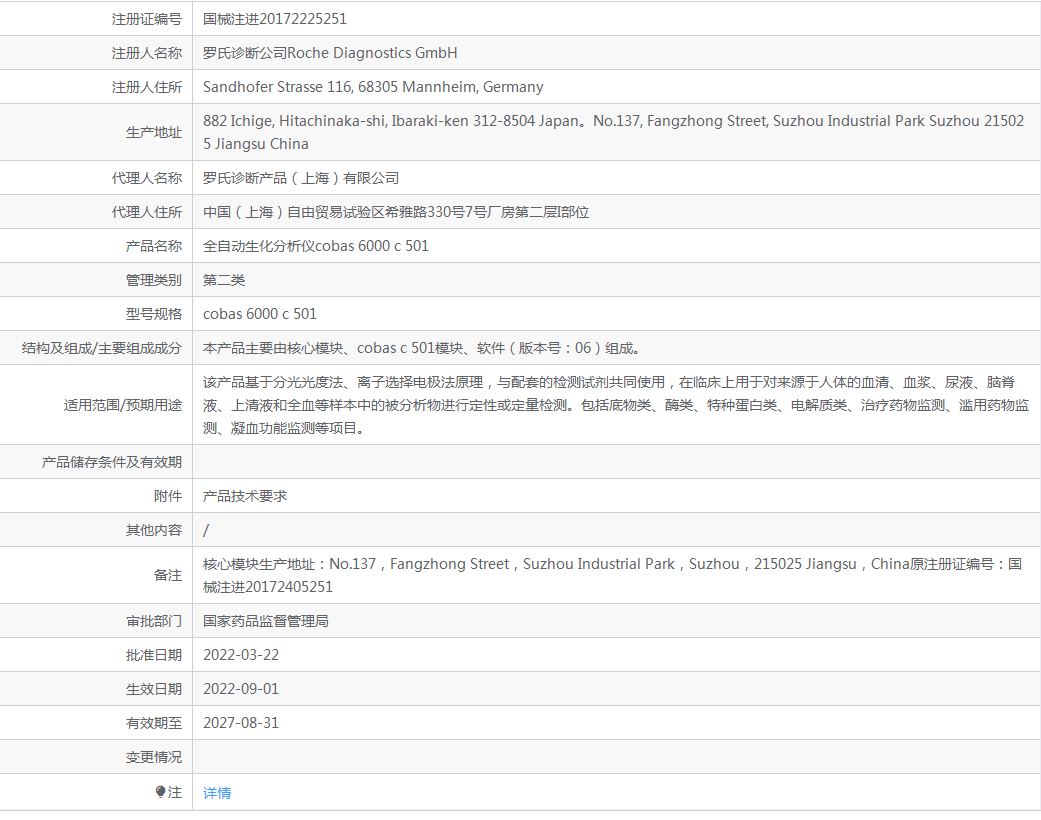This screenshot has height=820, width=1041.
Task: Click the 审批部门 label
Action: (x=153, y=621)
